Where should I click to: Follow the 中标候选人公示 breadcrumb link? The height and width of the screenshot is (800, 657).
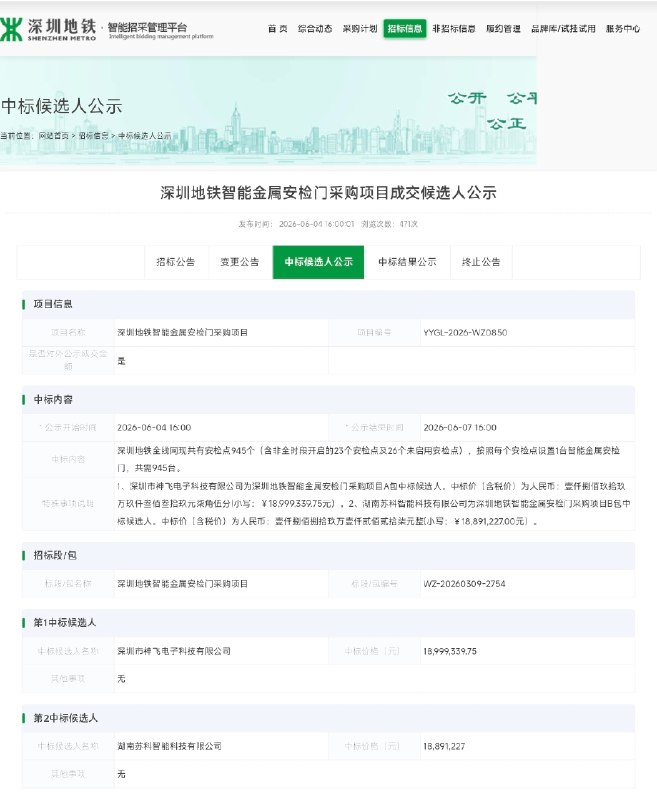coord(144,136)
